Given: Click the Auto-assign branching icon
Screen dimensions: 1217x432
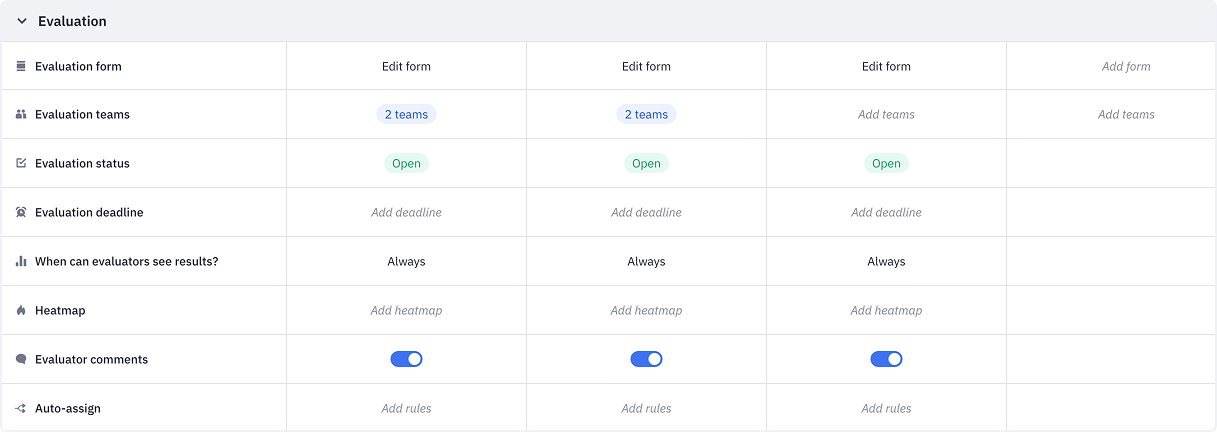Looking at the screenshot, I should [x=21, y=408].
